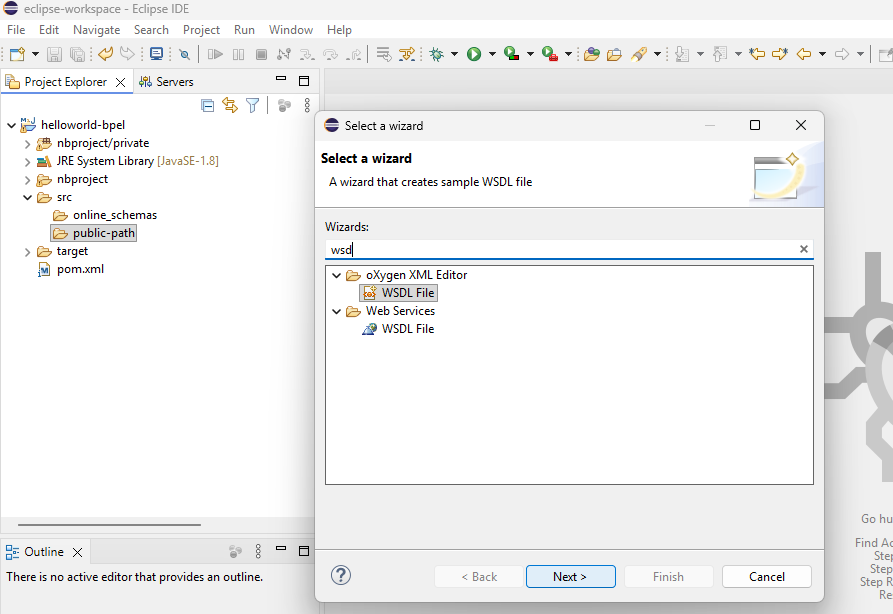
Task: Click the yellow curved undo arrow icon
Action: [105, 54]
